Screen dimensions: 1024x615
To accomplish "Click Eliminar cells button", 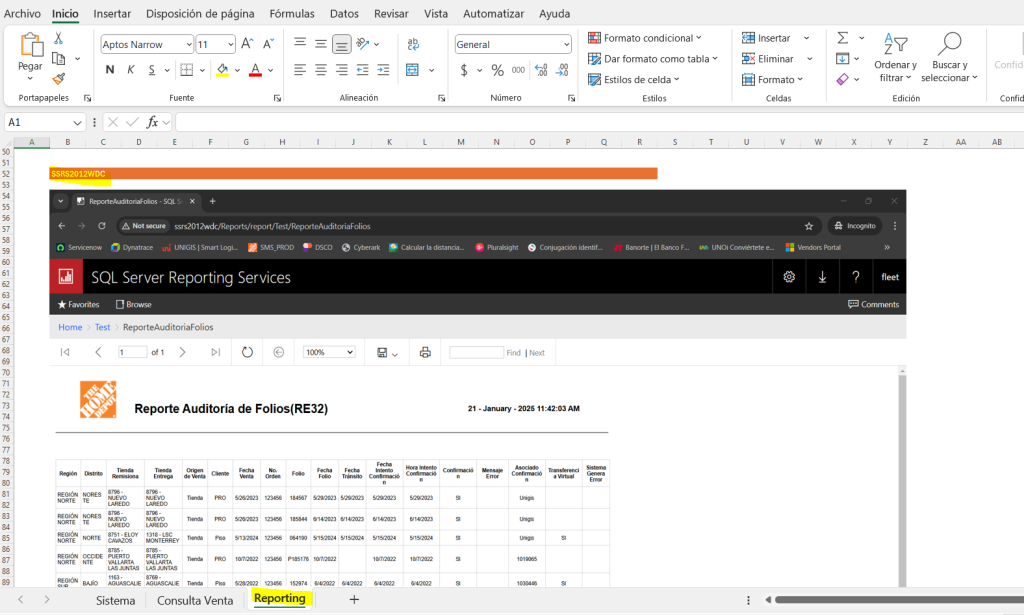I will click(768, 59).
